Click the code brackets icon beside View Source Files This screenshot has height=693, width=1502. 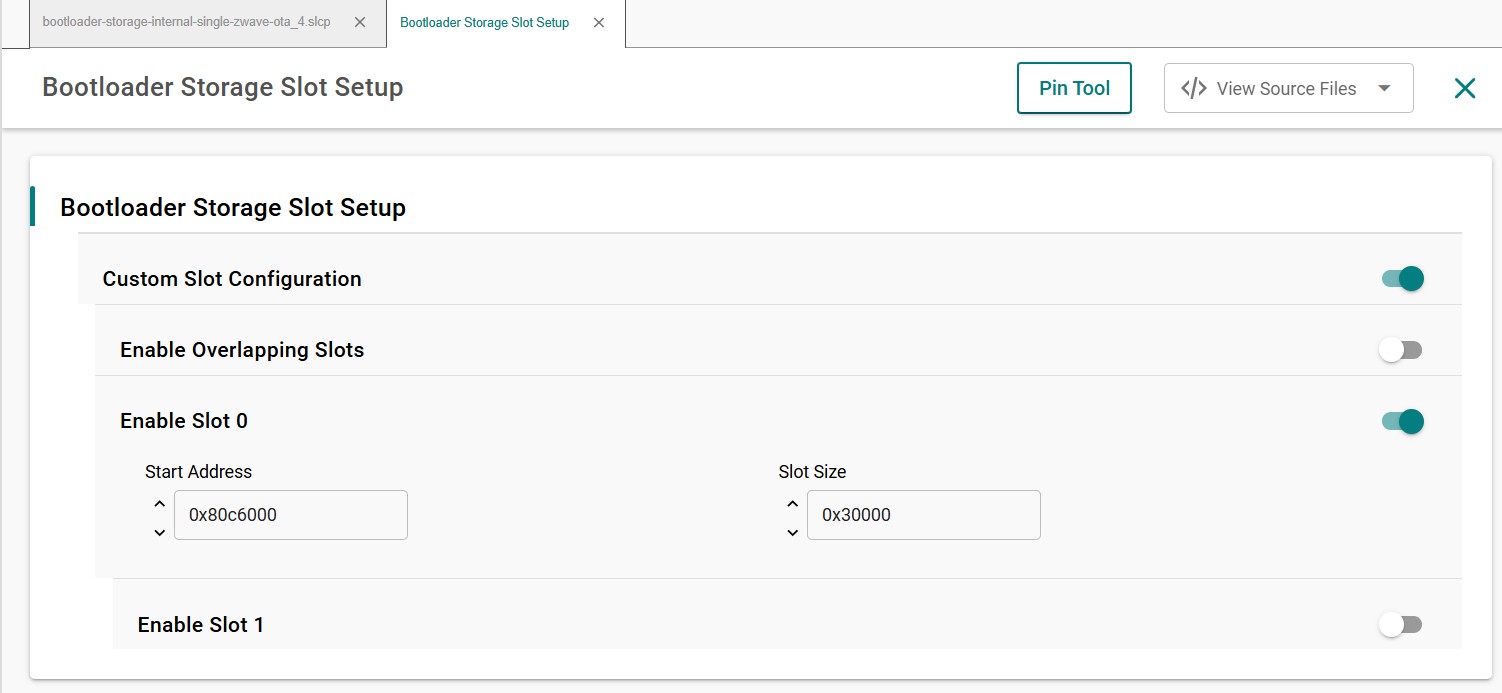(1193, 88)
